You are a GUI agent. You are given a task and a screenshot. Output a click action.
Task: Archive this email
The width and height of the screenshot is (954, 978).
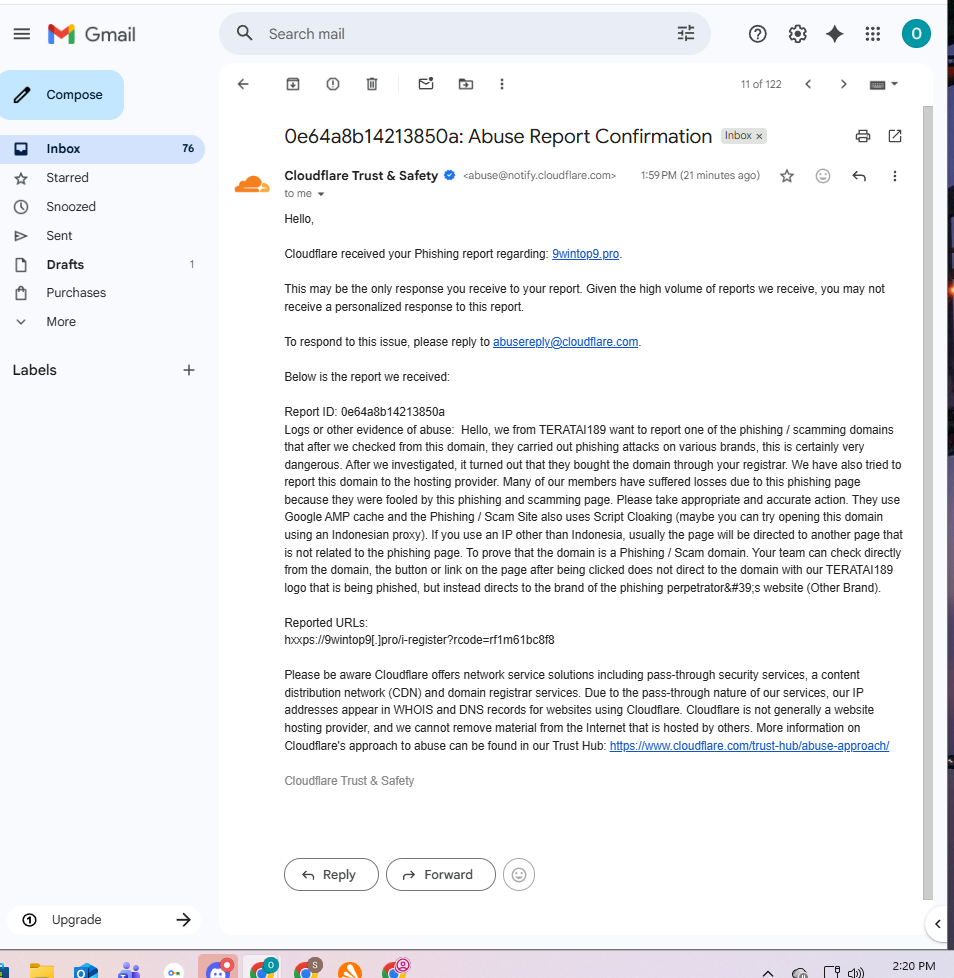(x=293, y=84)
